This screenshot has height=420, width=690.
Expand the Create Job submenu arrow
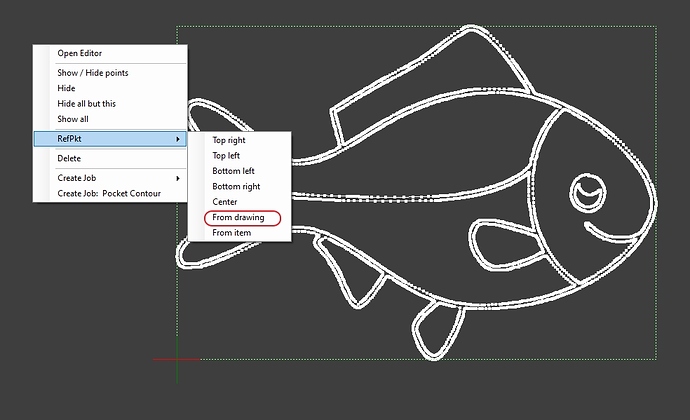[179, 178]
